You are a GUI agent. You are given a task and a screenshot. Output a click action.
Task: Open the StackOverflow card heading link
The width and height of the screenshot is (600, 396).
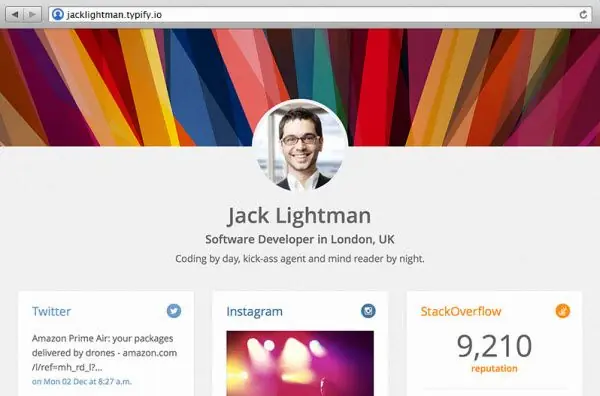[x=461, y=311]
